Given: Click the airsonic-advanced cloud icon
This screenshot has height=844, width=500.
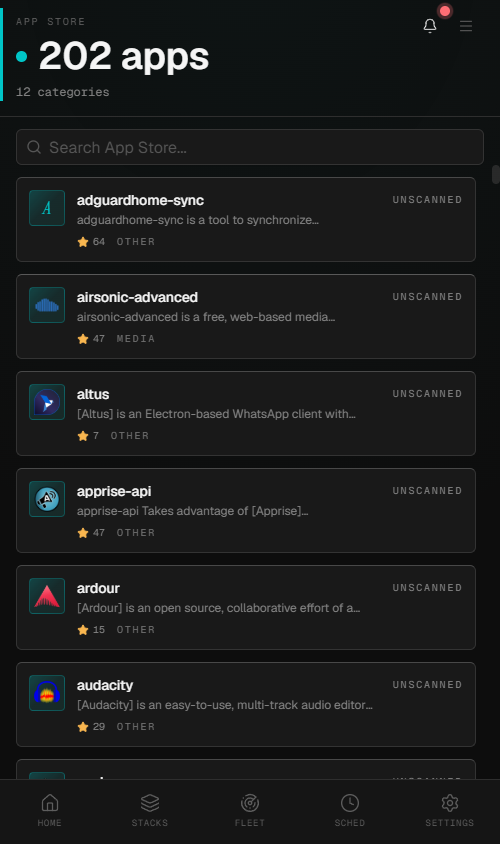Looking at the screenshot, I should pyautogui.click(x=47, y=305).
